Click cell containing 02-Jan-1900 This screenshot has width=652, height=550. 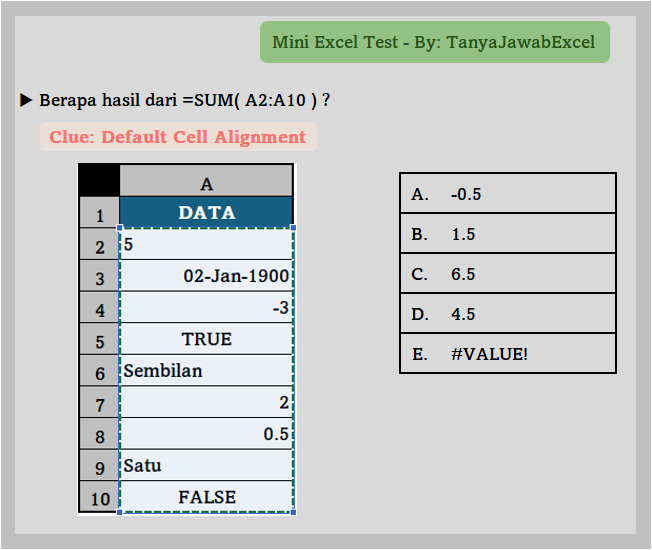pos(206,275)
